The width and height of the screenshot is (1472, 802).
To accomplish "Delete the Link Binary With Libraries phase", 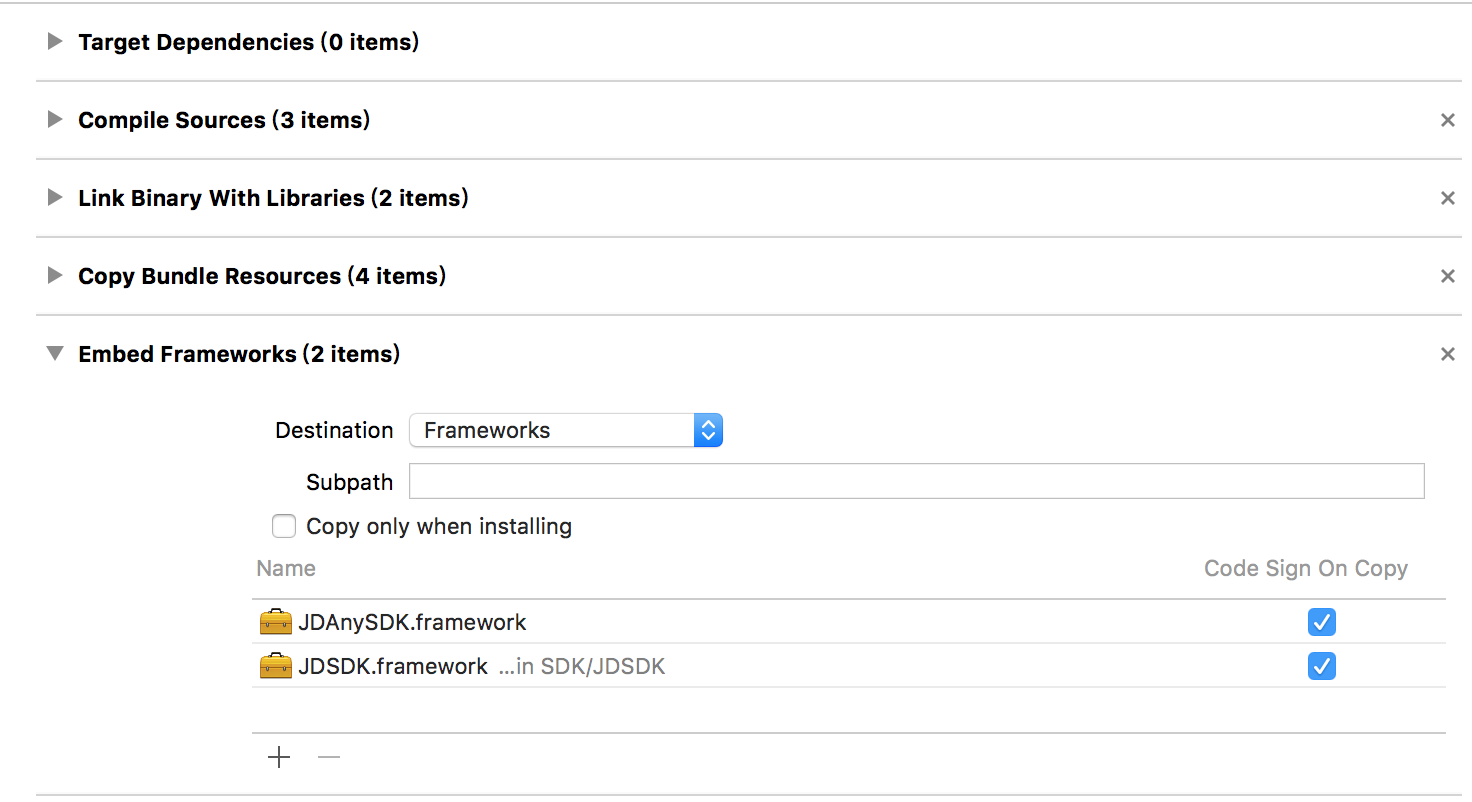I will tap(1447, 198).
